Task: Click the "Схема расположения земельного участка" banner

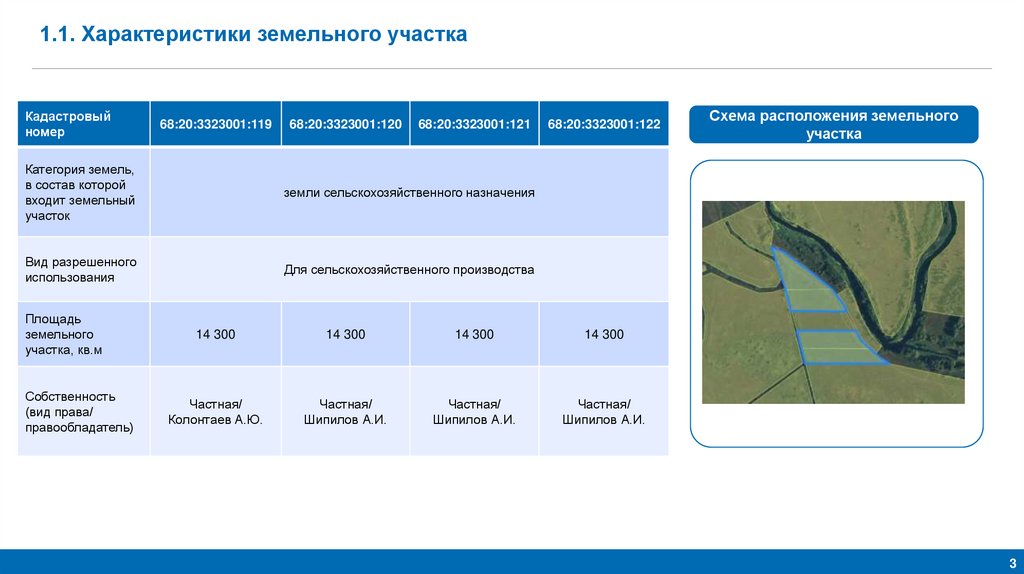Action: click(834, 124)
